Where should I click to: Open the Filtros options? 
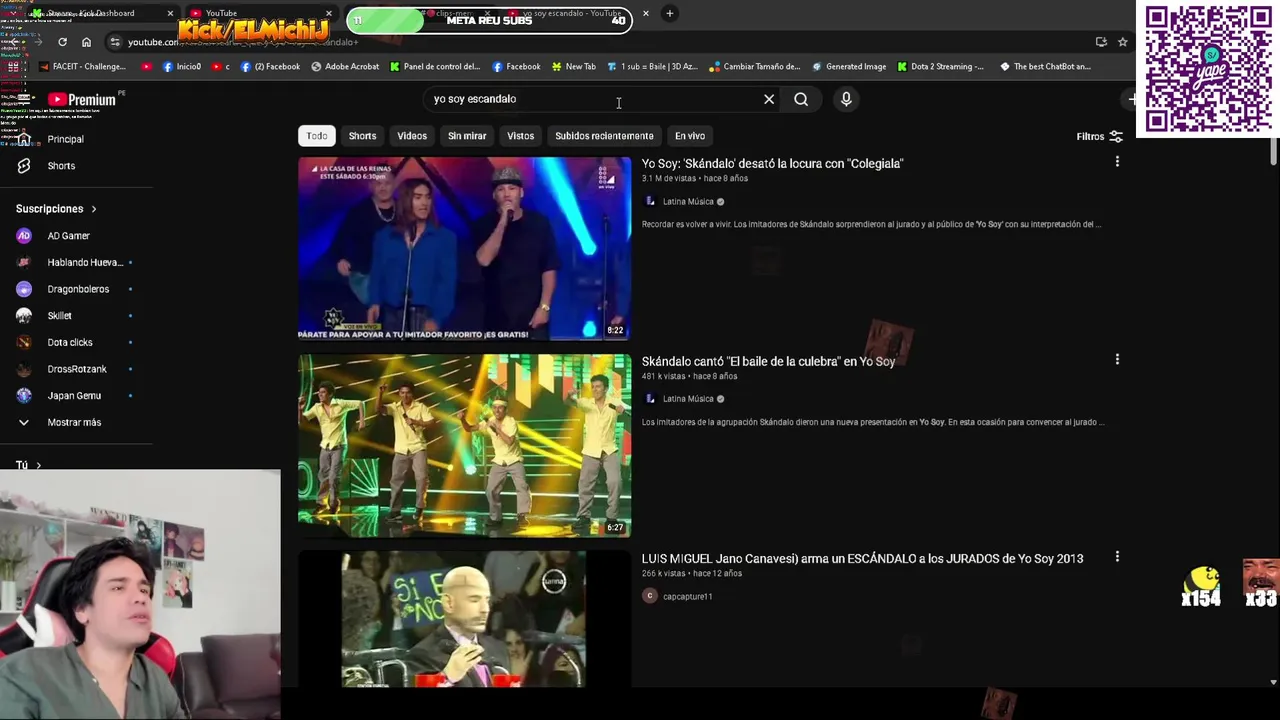[x=1099, y=136]
